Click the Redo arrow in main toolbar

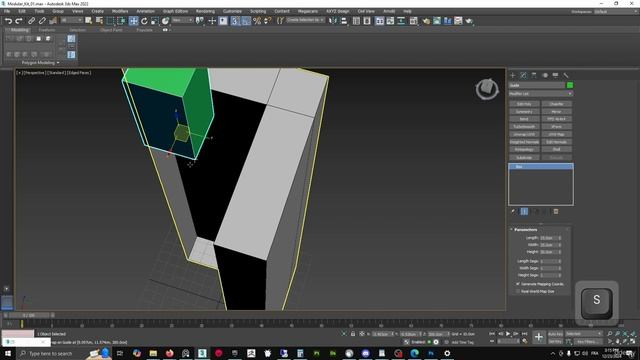click(x=19, y=20)
